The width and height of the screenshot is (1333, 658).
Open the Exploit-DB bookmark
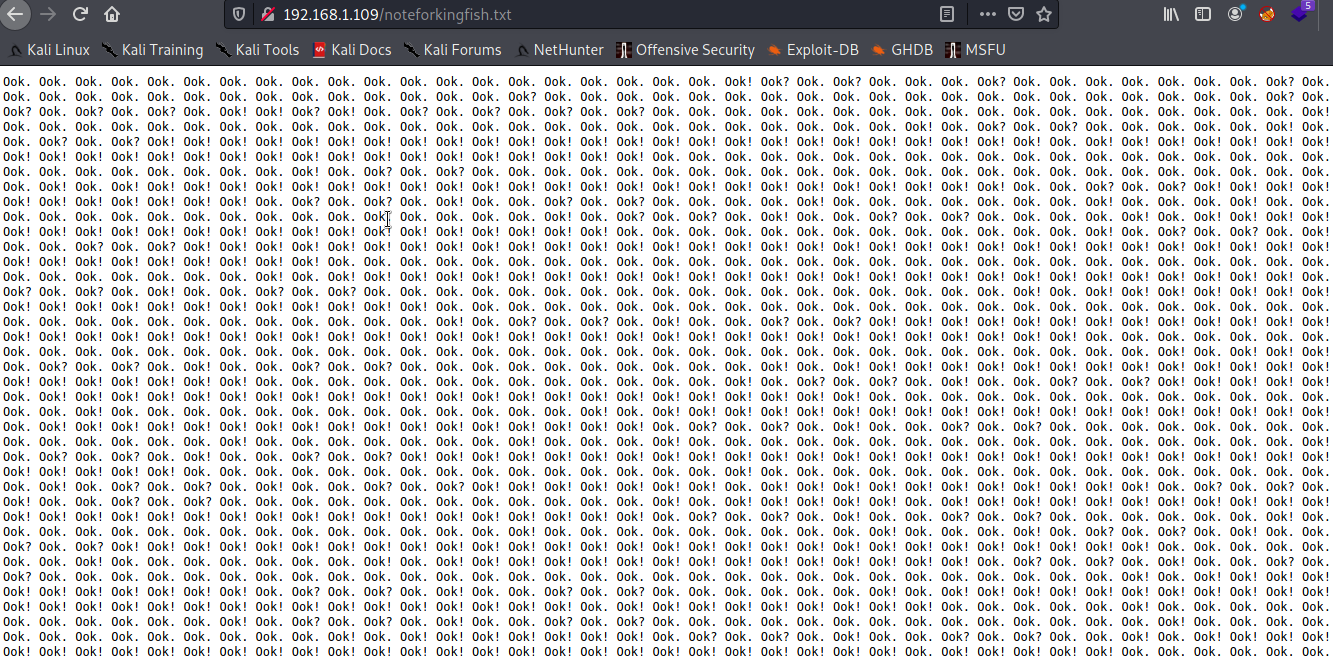tap(812, 50)
